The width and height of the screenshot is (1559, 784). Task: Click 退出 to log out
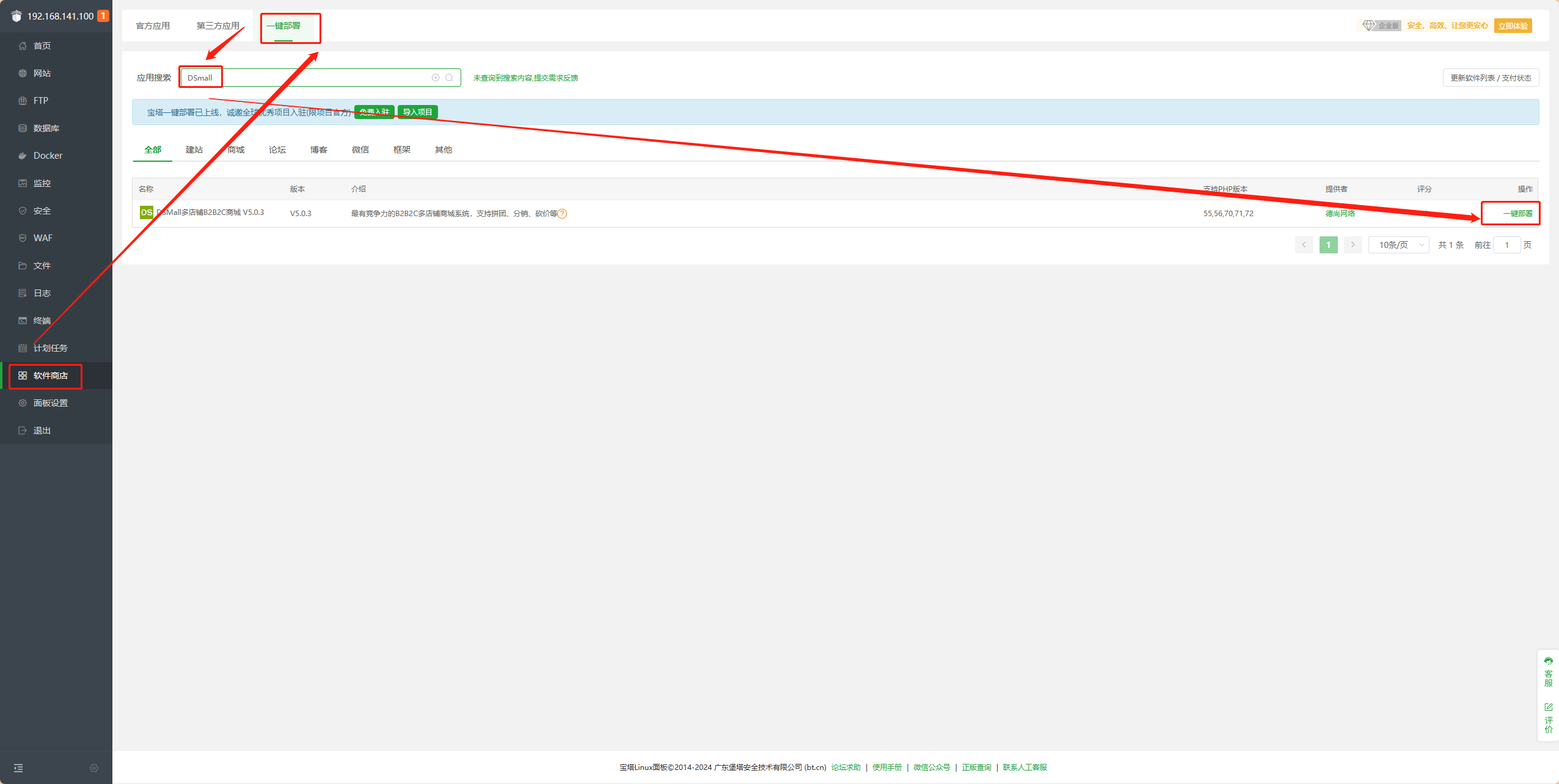pos(56,430)
